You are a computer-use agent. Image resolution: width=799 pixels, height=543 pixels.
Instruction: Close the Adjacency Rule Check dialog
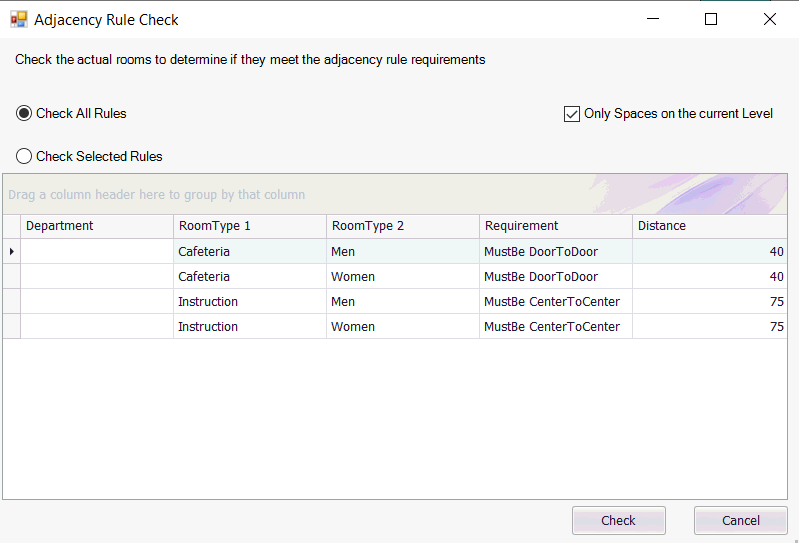[x=769, y=19]
